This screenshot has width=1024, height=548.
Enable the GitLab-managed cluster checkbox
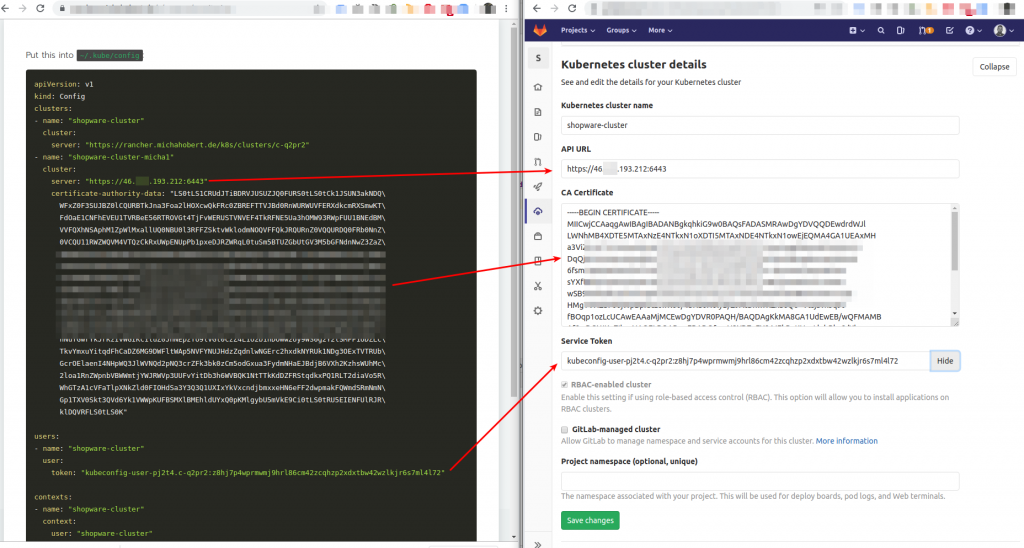[564, 430]
